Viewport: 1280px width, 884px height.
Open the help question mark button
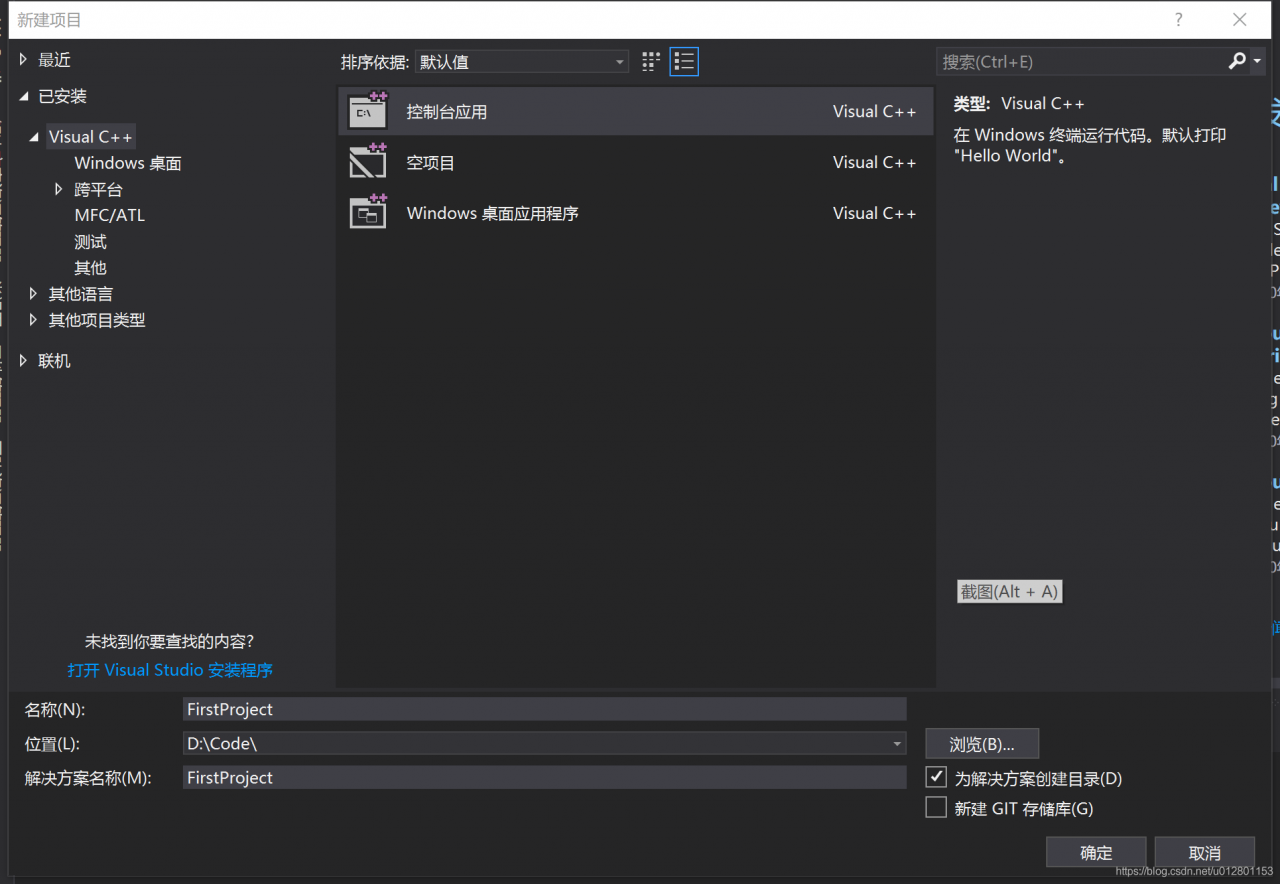(1178, 19)
